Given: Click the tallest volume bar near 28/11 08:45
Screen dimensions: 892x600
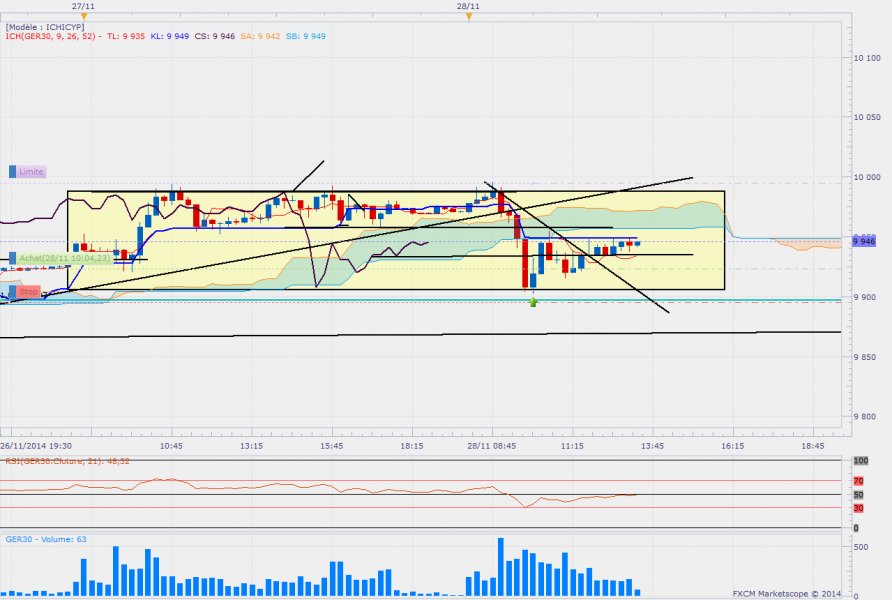Looking at the screenshot, I should [x=500, y=566].
